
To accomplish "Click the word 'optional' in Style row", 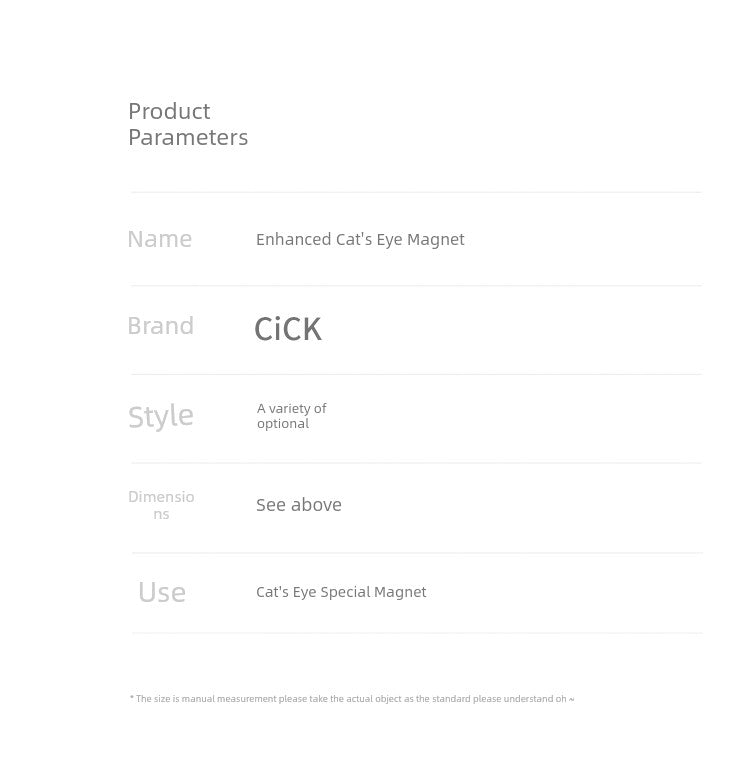I will tap(283, 424).
